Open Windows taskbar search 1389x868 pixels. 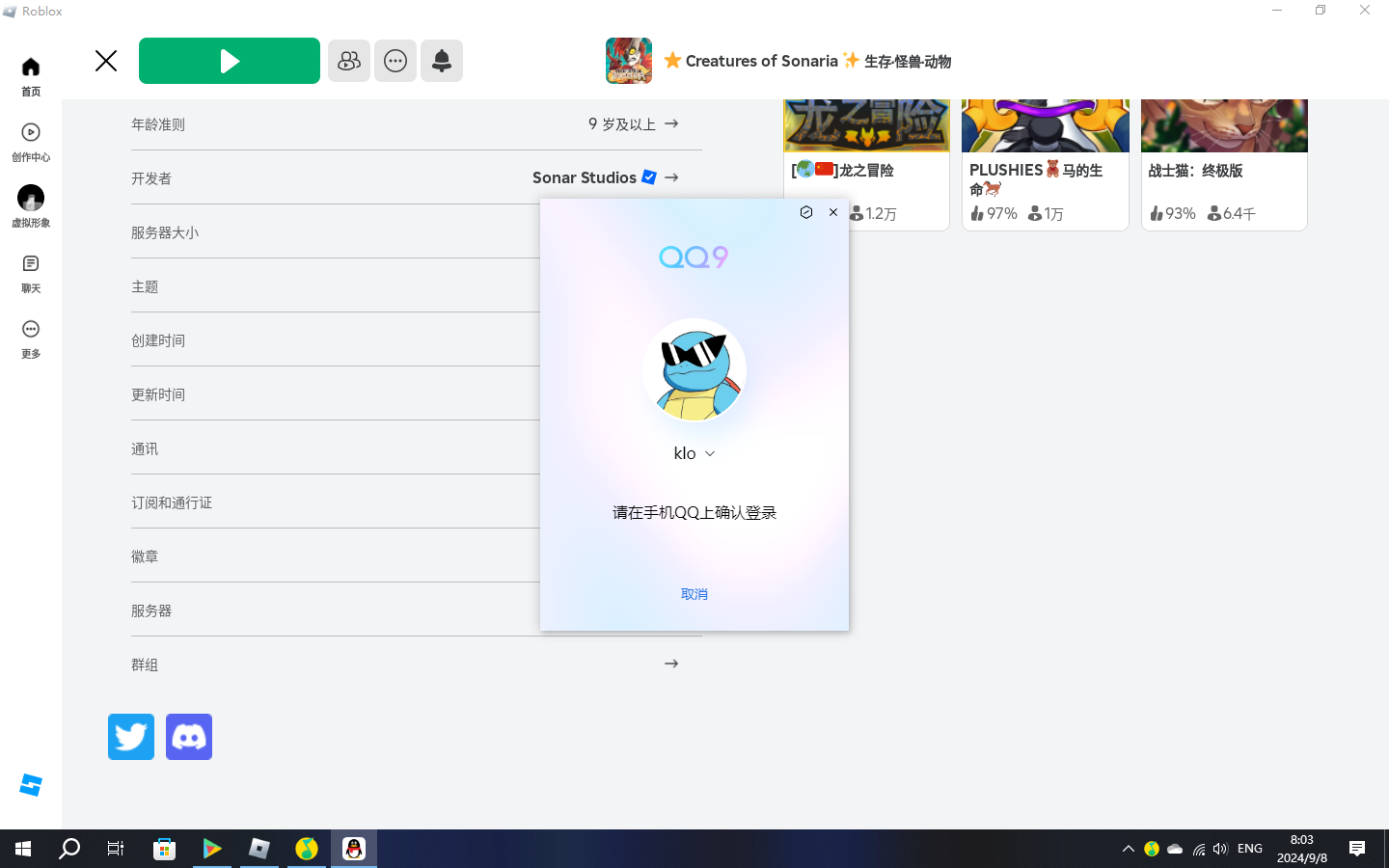coord(69,849)
